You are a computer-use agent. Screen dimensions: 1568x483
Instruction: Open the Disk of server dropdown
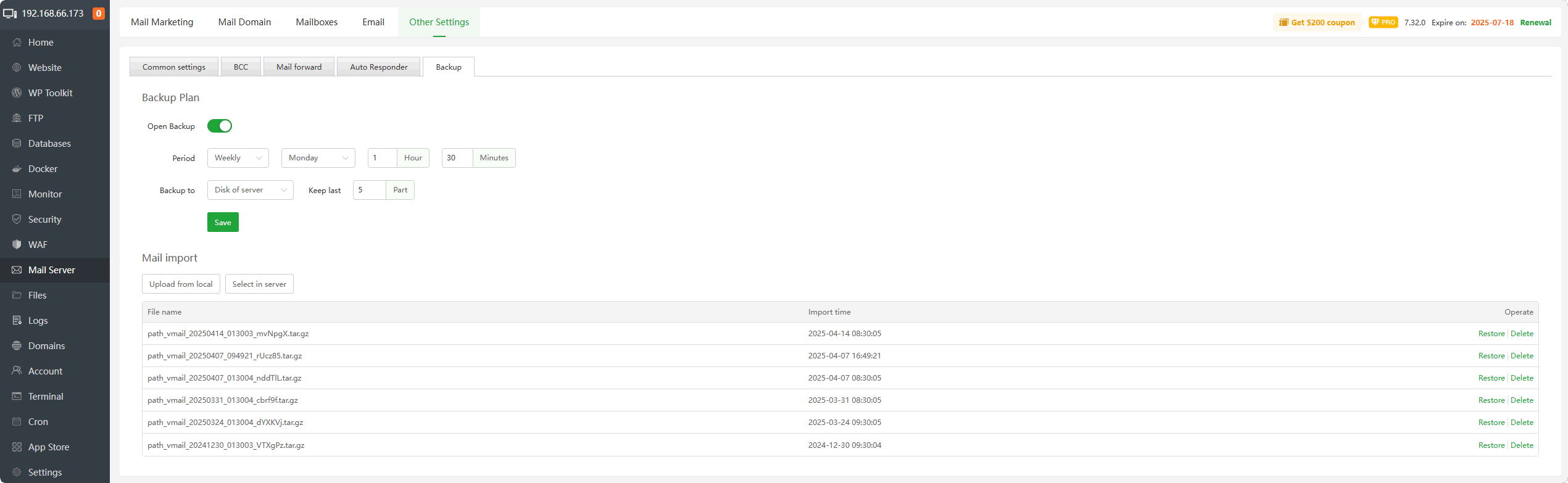pyautogui.click(x=251, y=190)
